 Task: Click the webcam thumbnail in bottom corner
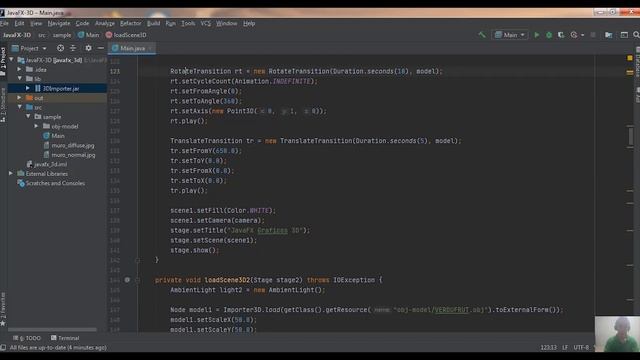pos(617,334)
